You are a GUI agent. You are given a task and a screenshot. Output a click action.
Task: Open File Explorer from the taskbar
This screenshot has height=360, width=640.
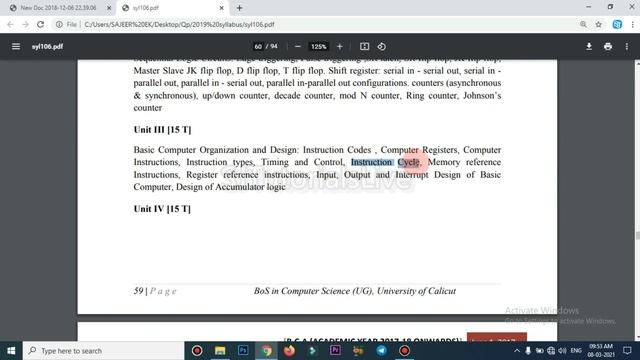coord(220,351)
